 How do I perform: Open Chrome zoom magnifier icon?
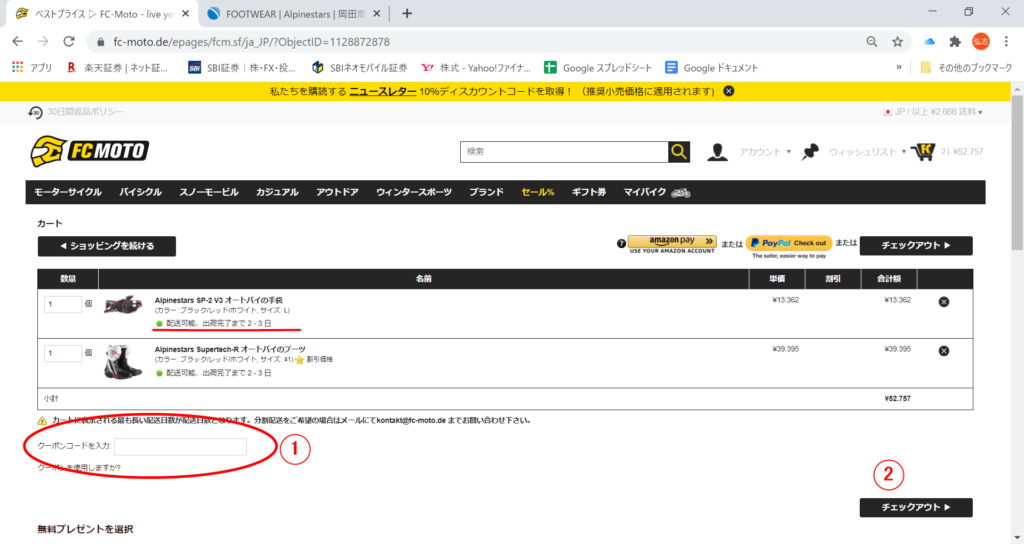872,42
